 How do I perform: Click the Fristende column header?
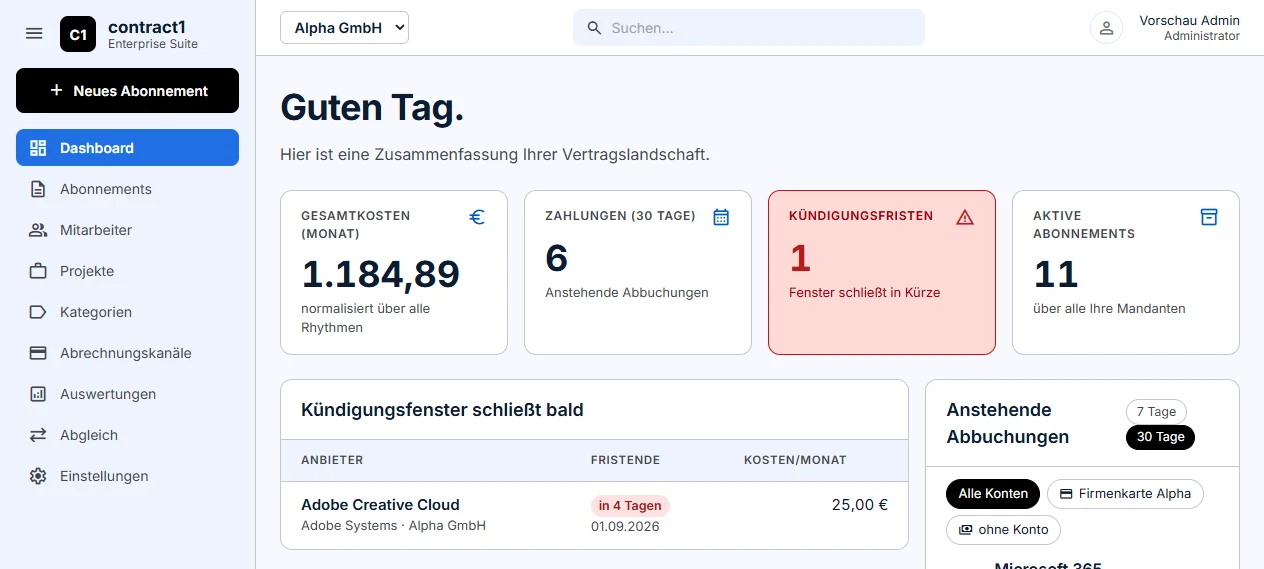[x=625, y=460]
